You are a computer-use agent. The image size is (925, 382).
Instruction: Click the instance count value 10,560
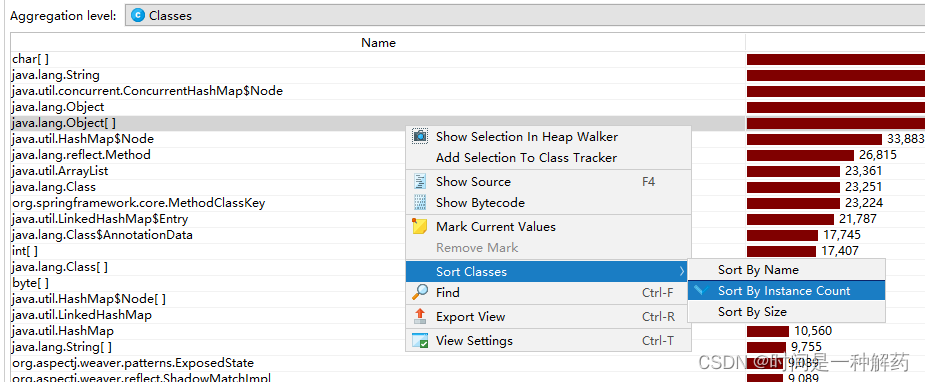pyautogui.click(x=813, y=331)
